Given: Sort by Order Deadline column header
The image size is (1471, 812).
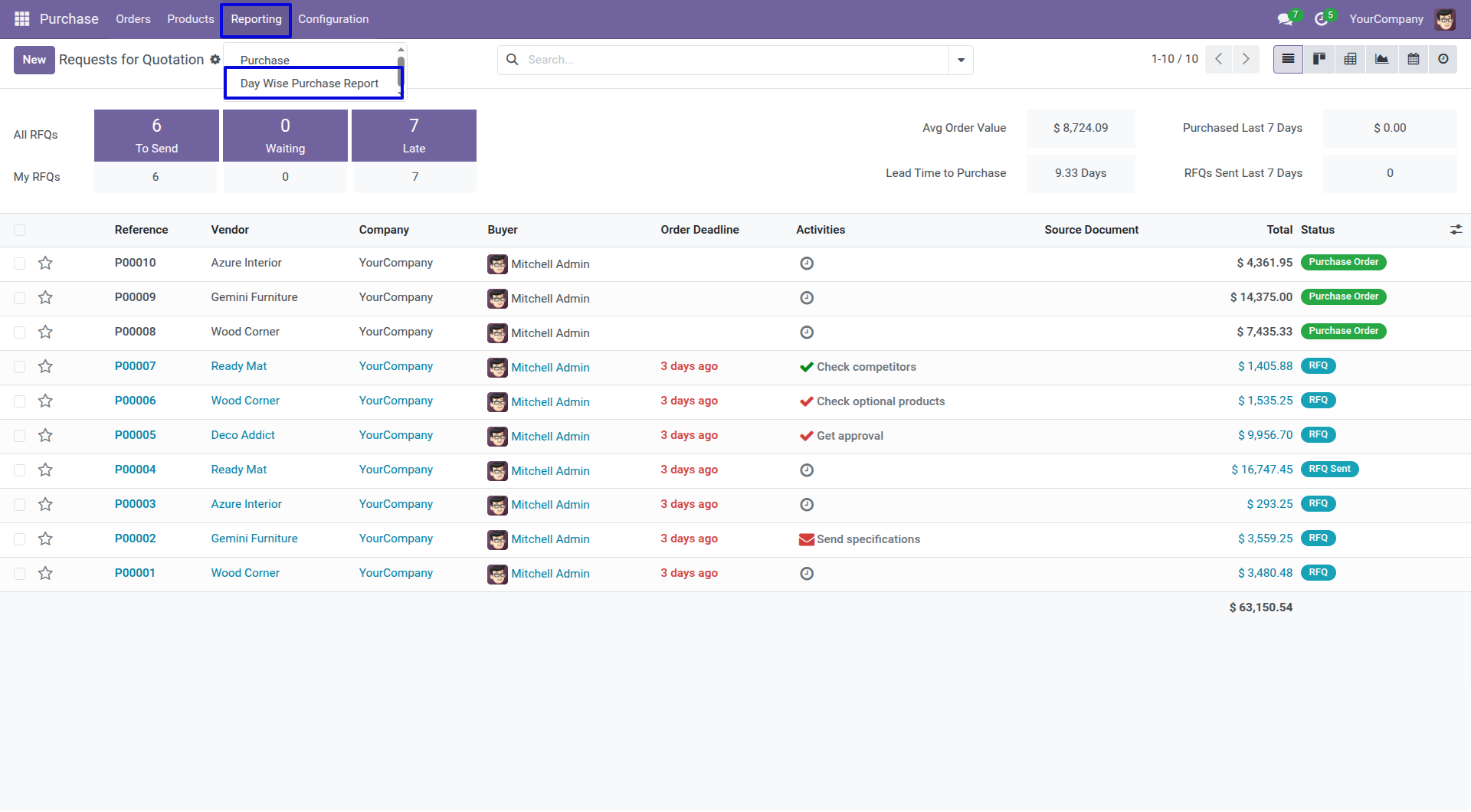Looking at the screenshot, I should [699, 230].
